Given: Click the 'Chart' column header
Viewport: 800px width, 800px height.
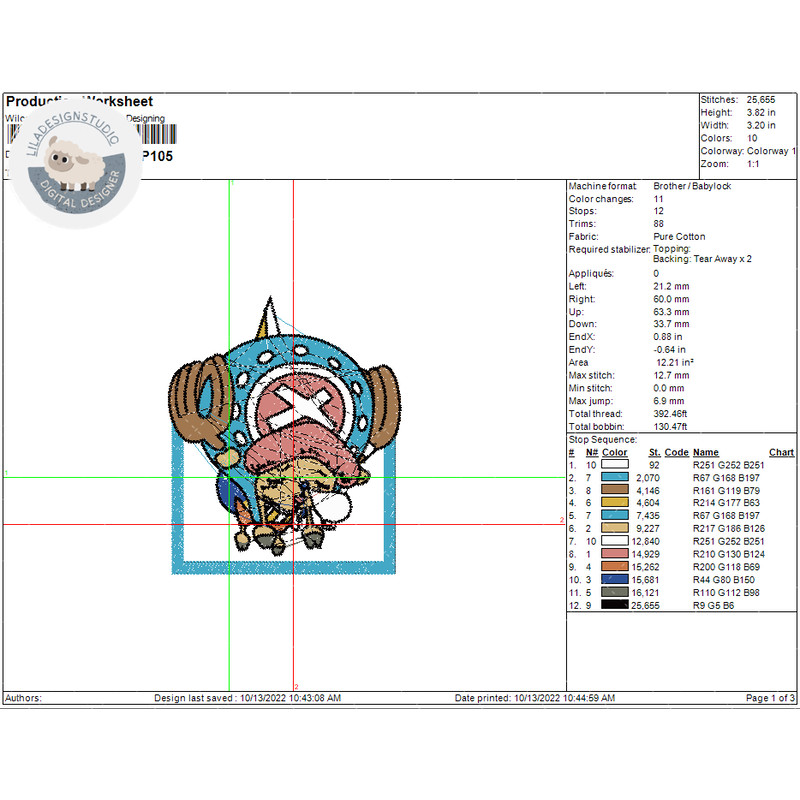Looking at the screenshot, I should (781, 453).
